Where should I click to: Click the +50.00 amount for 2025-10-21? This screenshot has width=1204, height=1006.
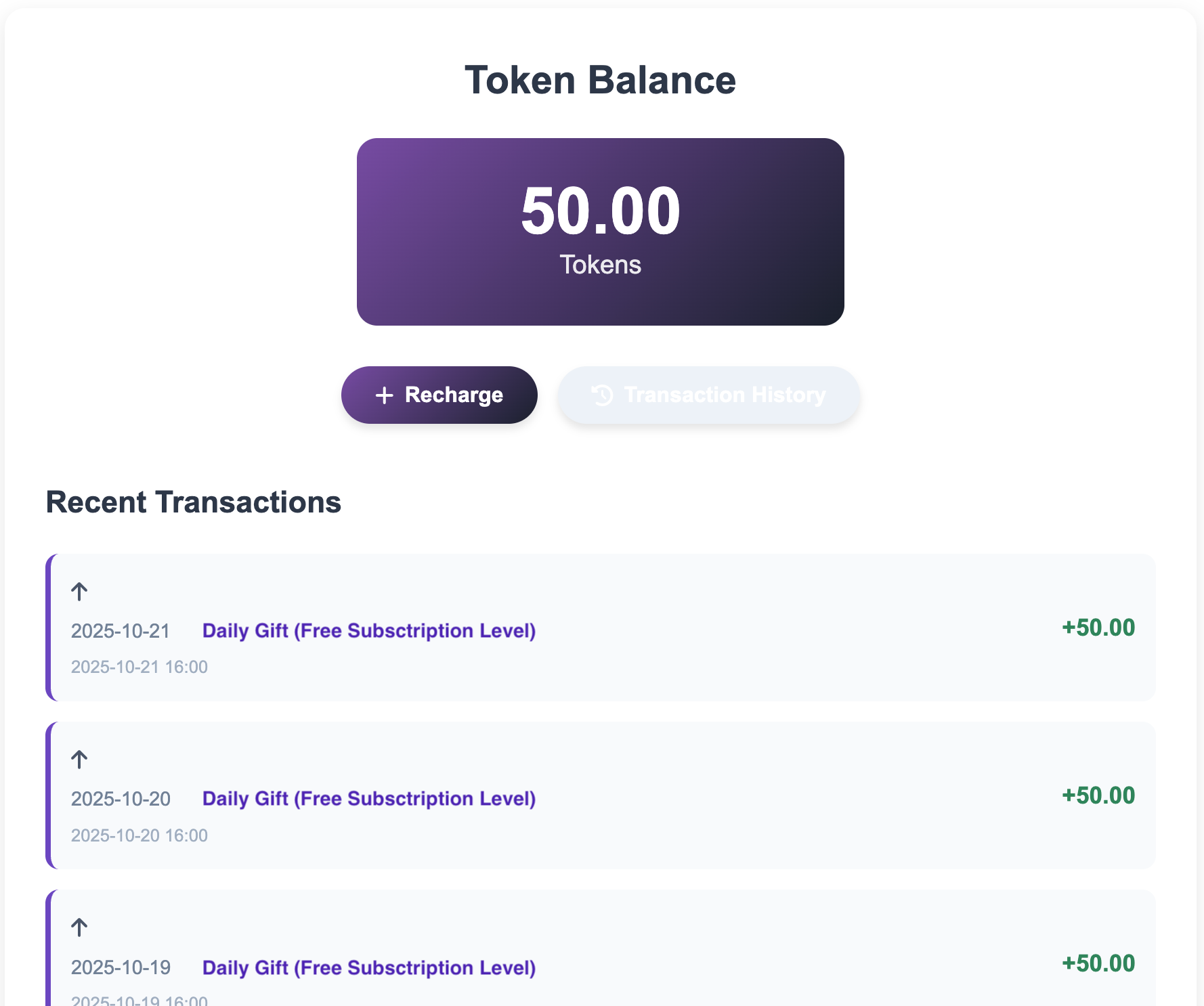1098,628
